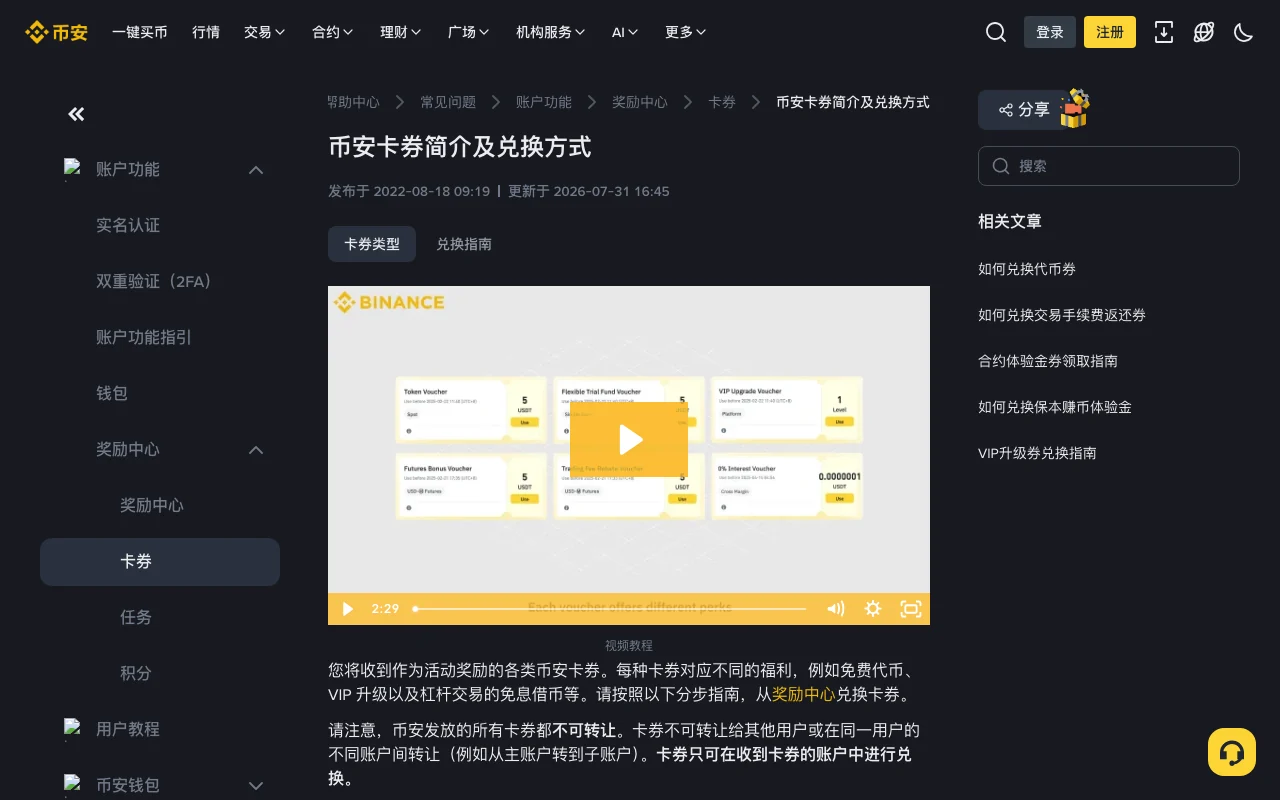Click the gift box icon near share
The height and width of the screenshot is (800, 1280).
1075,108
